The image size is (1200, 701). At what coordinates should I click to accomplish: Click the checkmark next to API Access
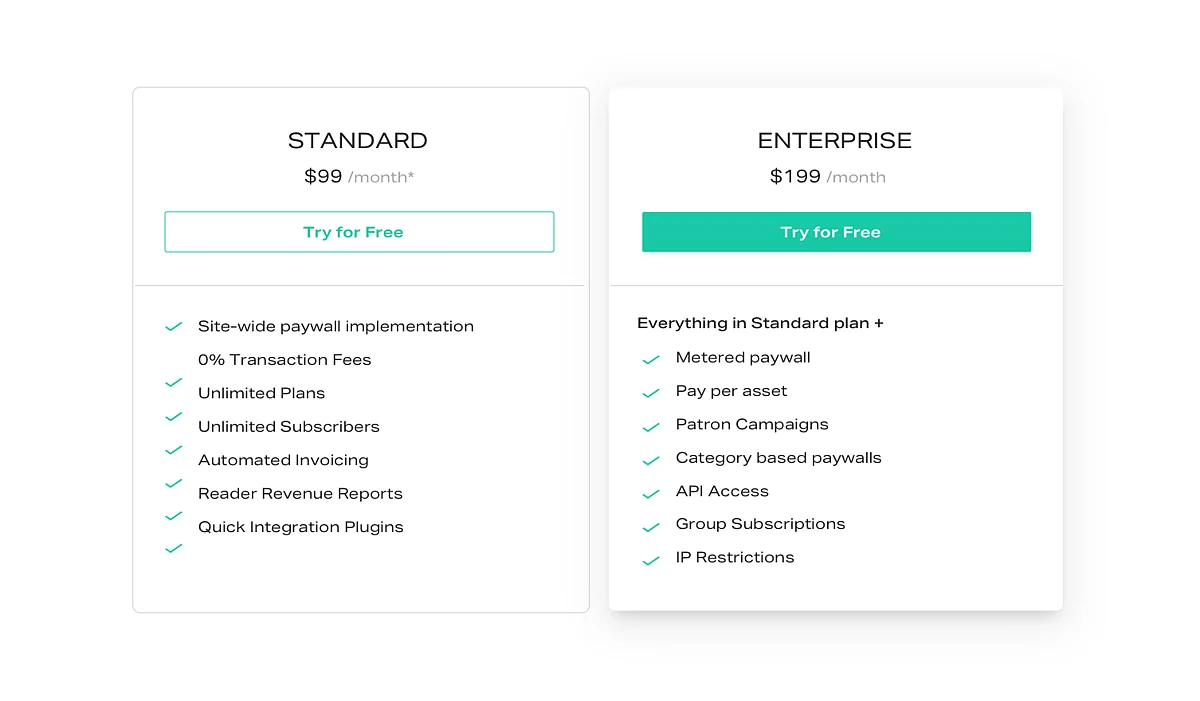pos(651,494)
